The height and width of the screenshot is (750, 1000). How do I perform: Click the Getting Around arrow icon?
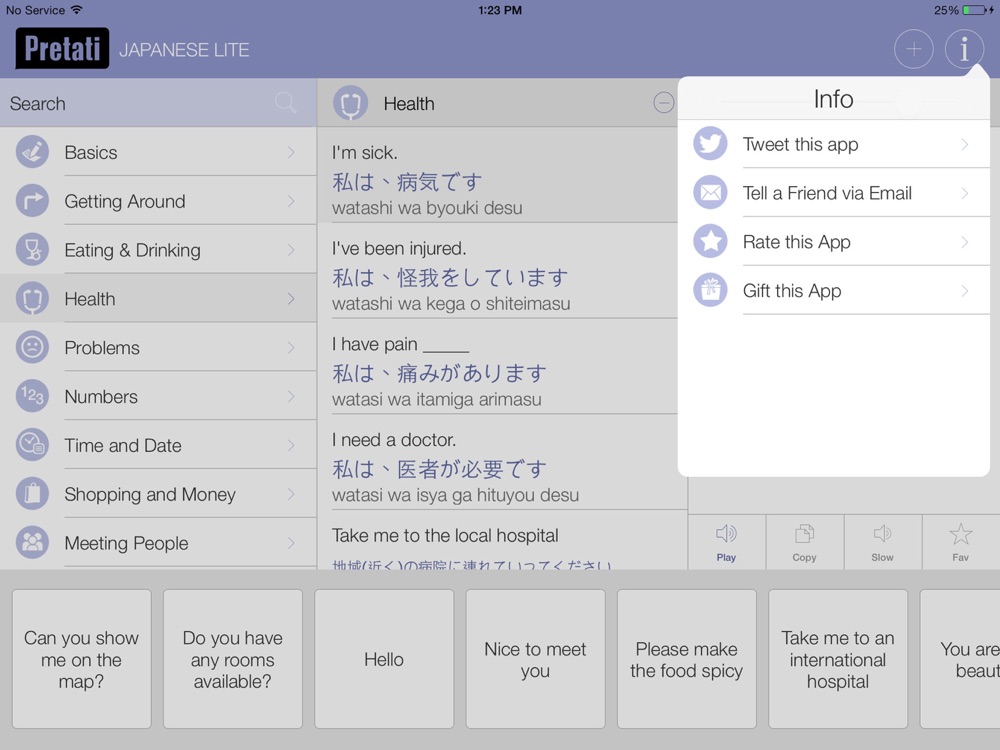click(33, 201)
